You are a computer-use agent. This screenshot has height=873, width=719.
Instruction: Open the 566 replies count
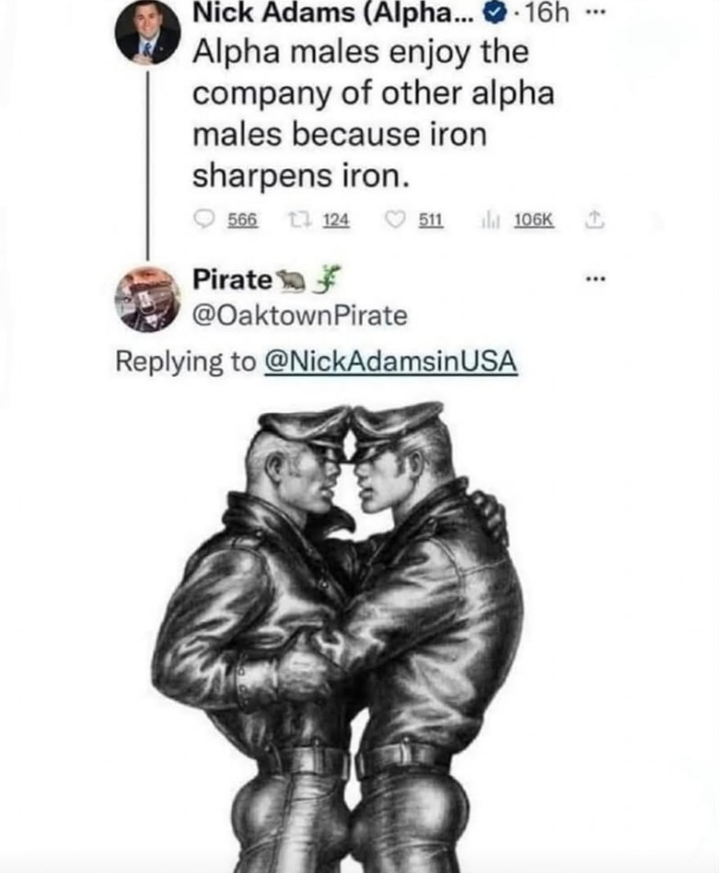243,220
